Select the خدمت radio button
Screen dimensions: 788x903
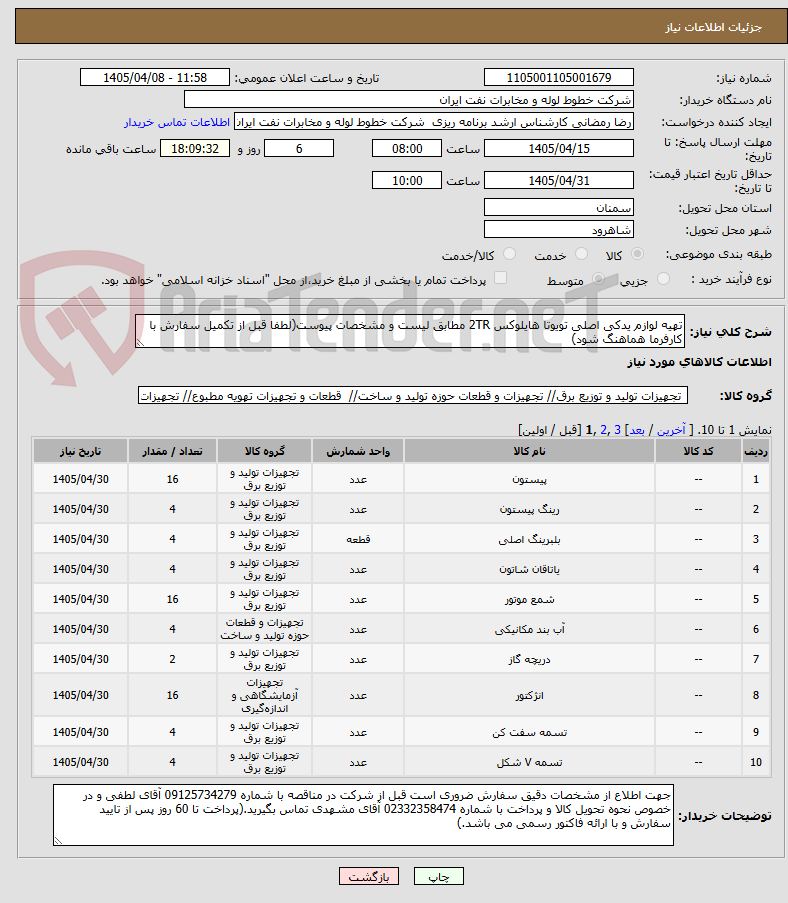pyautogui.click(x=581, y=254)
